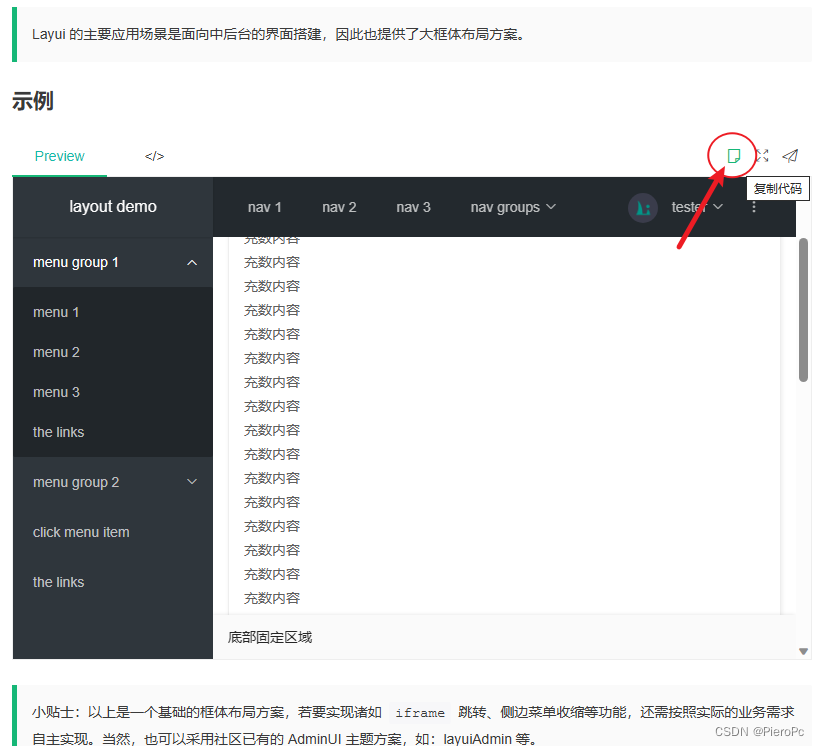819x746 pixels.
Task: Open menu 2 in the sidebar
Action: [113, 353]
